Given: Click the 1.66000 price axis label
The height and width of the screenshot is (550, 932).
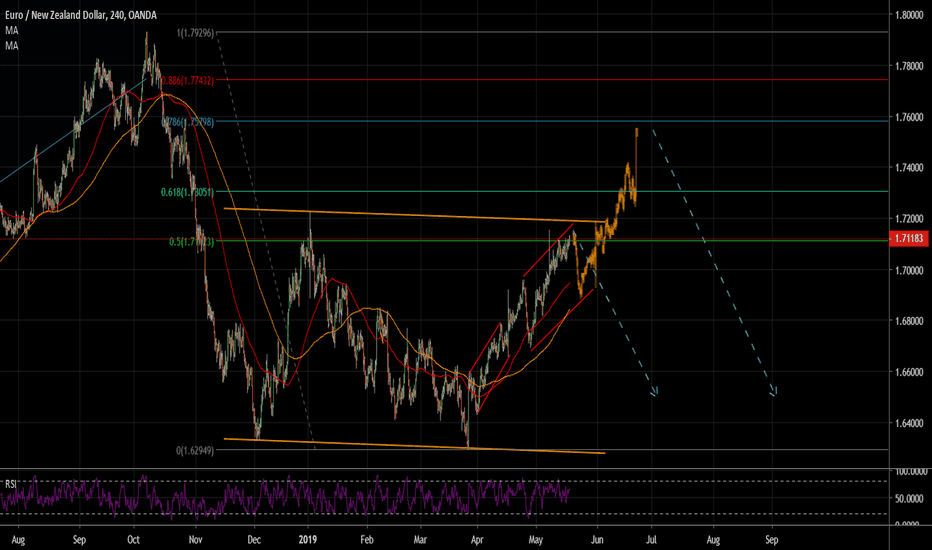Looking at the screenshot, I should click(x=909, y=372).
